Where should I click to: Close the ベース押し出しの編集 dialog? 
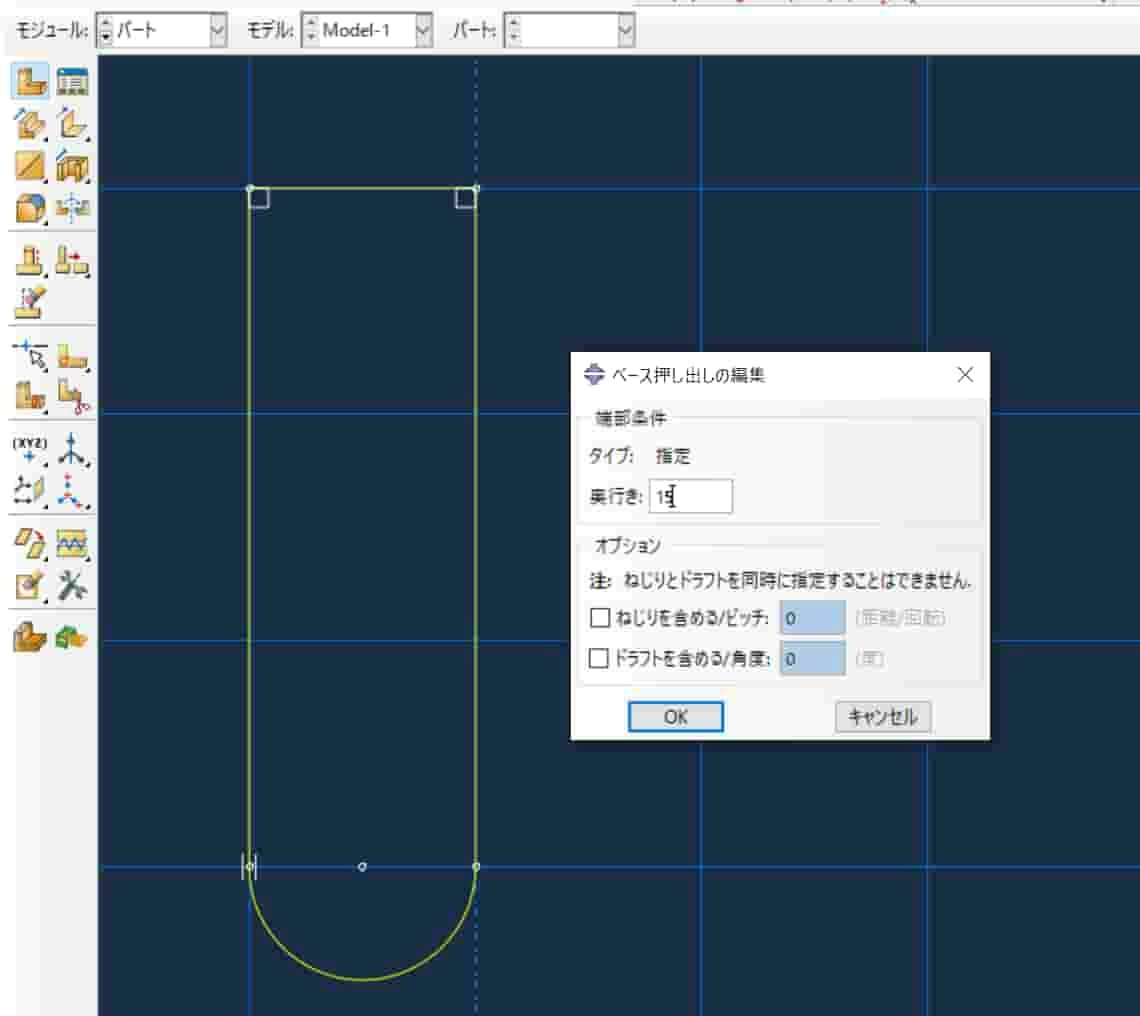[966, 375]
